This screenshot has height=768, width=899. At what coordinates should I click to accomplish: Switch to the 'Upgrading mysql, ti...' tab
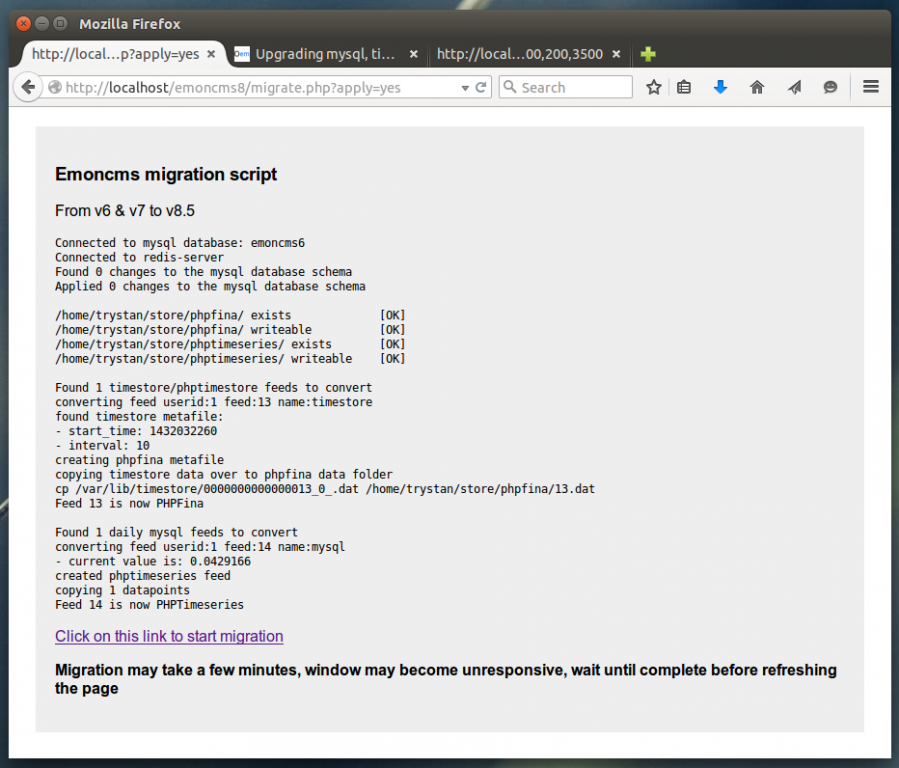click(x=325, y=54)
